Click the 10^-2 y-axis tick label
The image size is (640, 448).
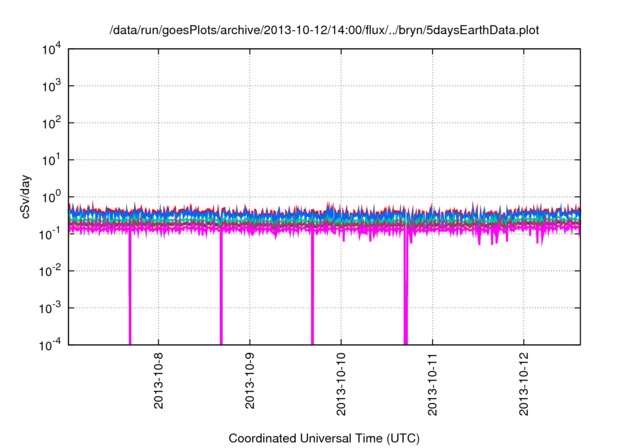pyautogui.click(x=51, y=271)
